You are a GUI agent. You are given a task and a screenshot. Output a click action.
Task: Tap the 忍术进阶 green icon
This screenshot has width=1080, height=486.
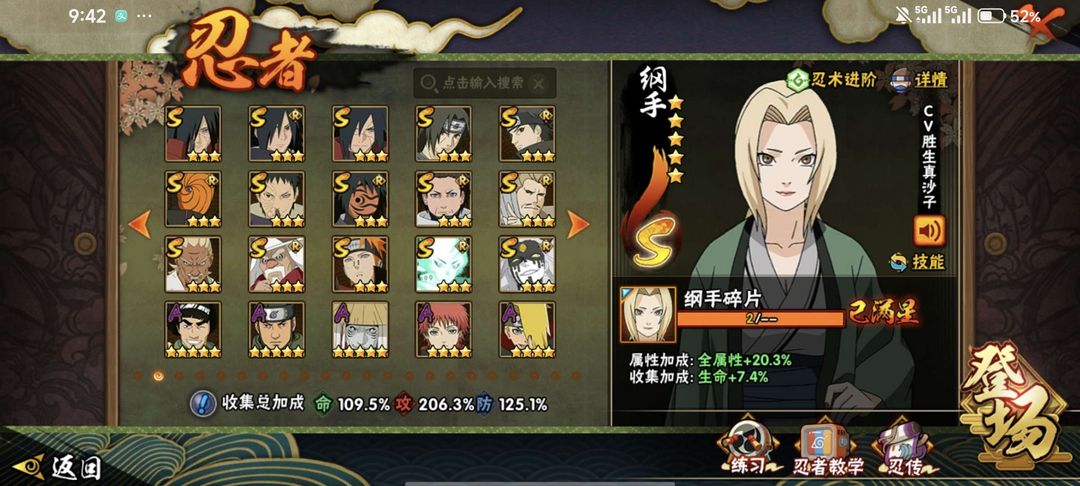tap(797, 80)
